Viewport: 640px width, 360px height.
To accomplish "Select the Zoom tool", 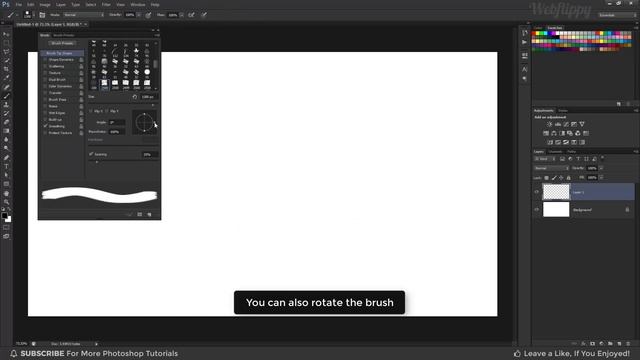I will coord(6,202).
